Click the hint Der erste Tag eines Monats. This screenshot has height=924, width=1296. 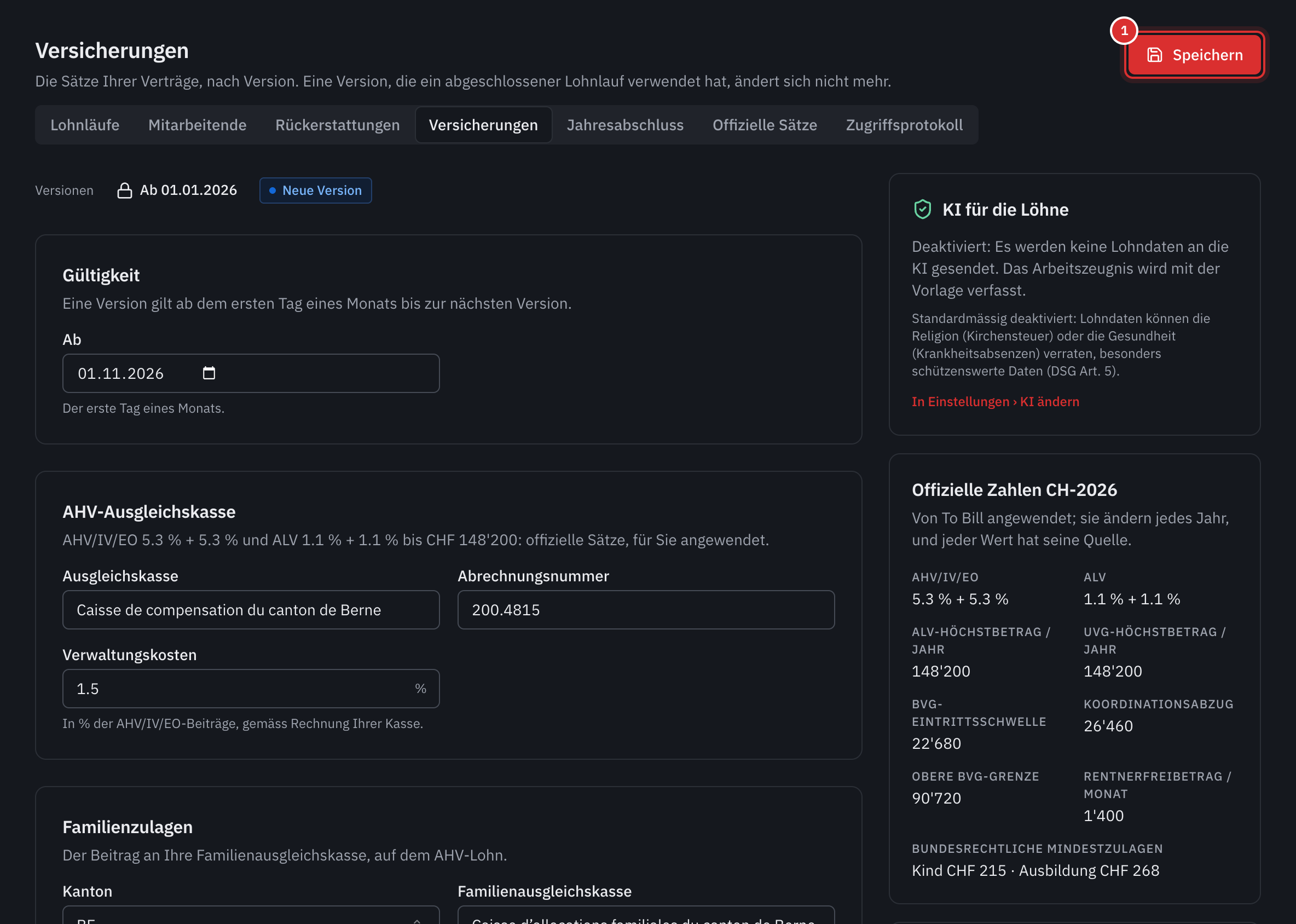143,408
